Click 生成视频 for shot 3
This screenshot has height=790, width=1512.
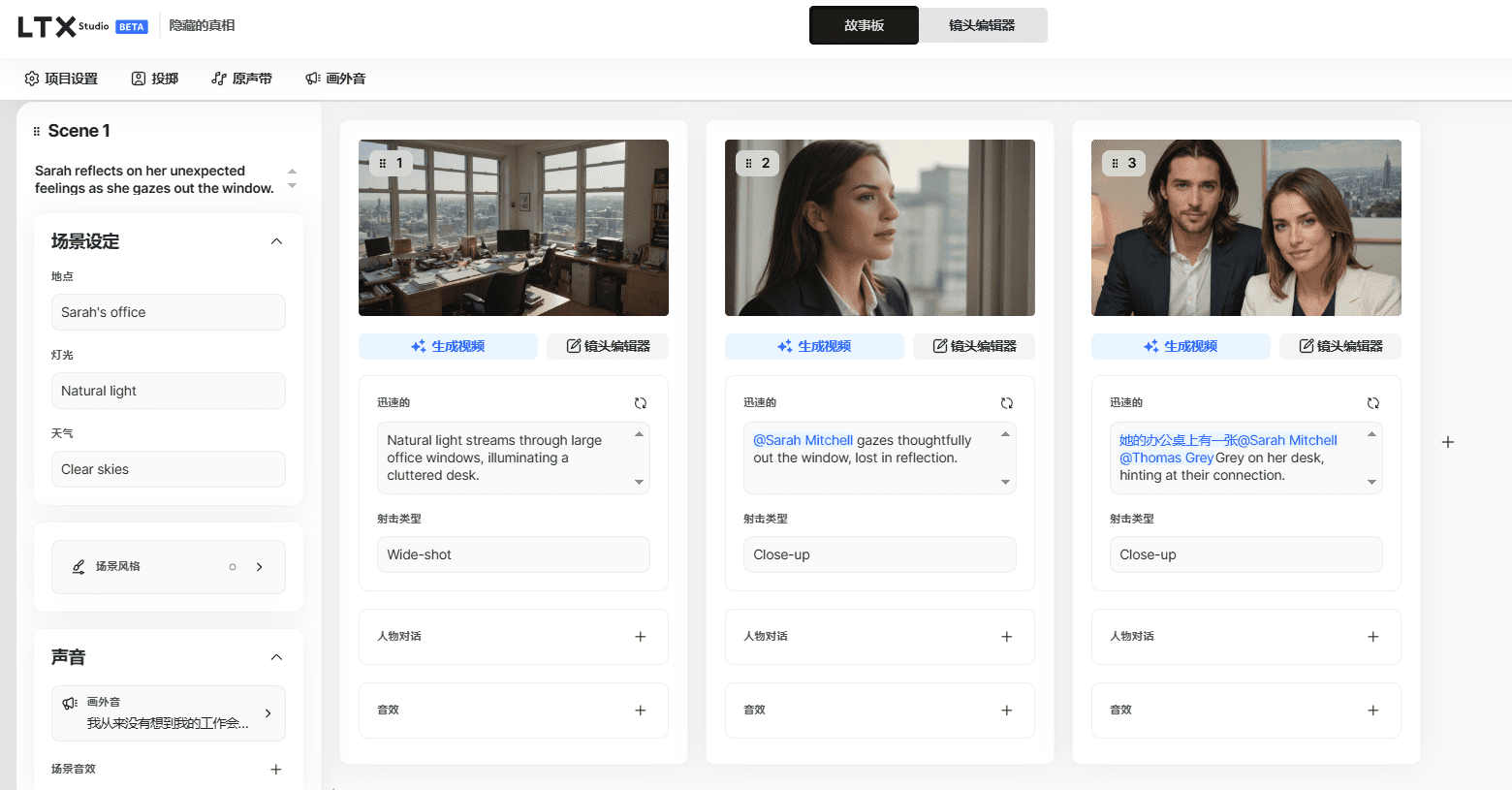pos(1181,346)
